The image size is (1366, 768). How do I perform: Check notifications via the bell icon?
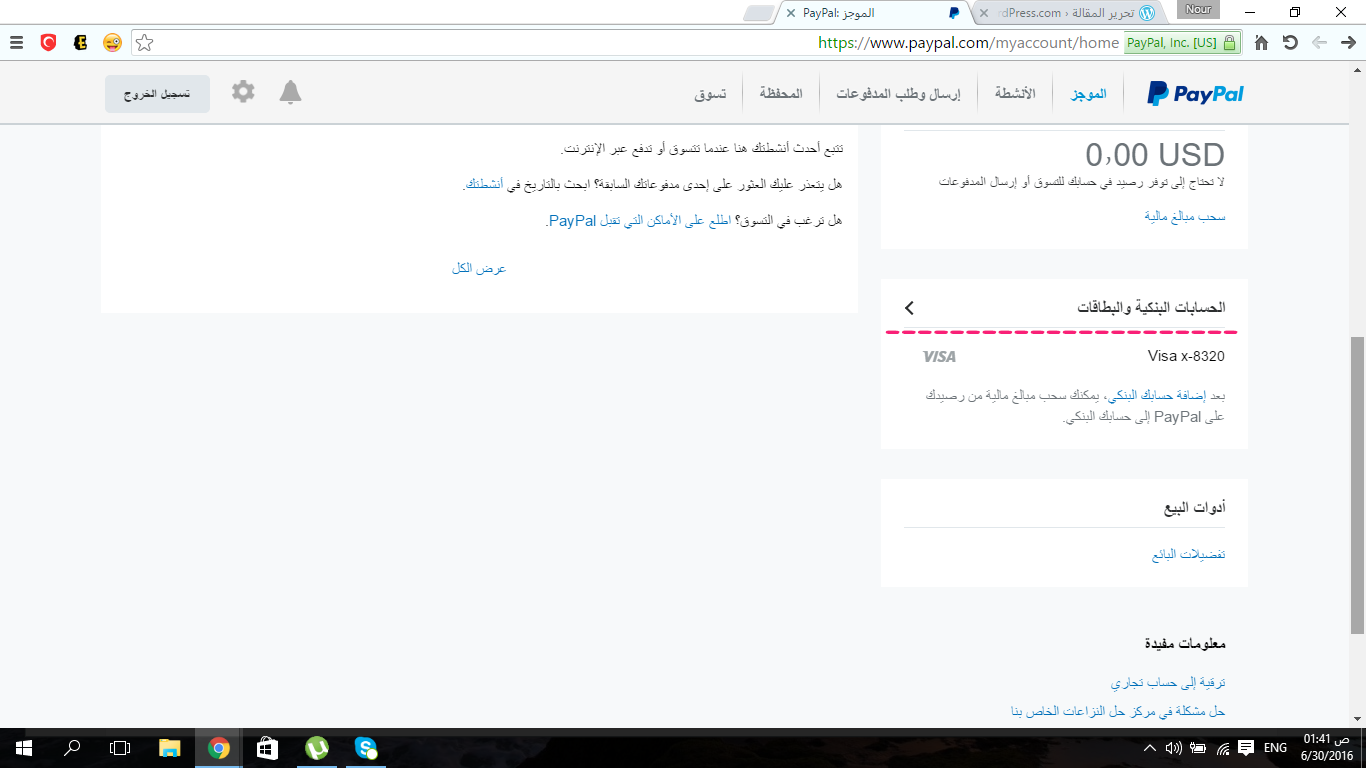click(x=290, y=93)
